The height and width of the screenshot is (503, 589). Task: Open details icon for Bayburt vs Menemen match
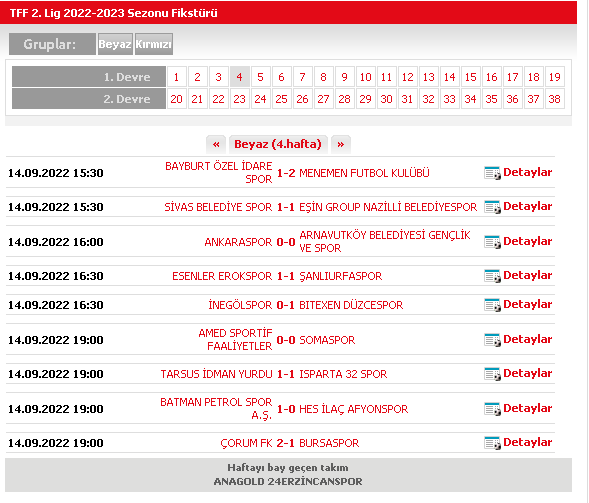[492, 173]
